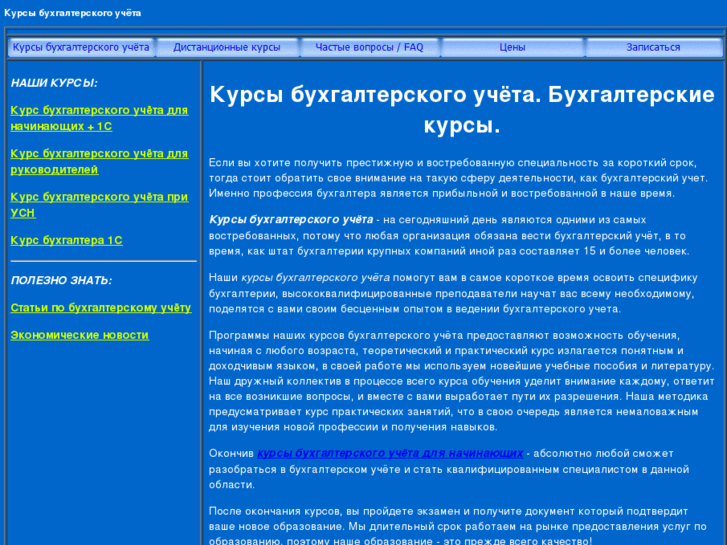The width and height of the screenshot is (727, 545).
Task: Open course link 'для начинающих + 1С' in sidebar
Action: click(99, 118)
